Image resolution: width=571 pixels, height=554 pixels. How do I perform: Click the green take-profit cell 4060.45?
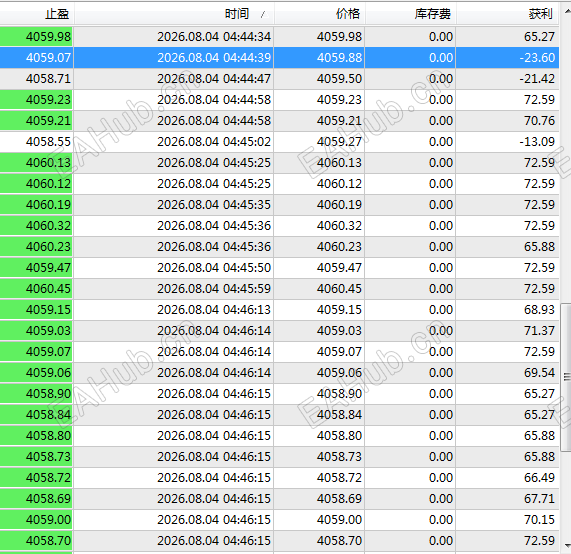(x=36, y=289)
